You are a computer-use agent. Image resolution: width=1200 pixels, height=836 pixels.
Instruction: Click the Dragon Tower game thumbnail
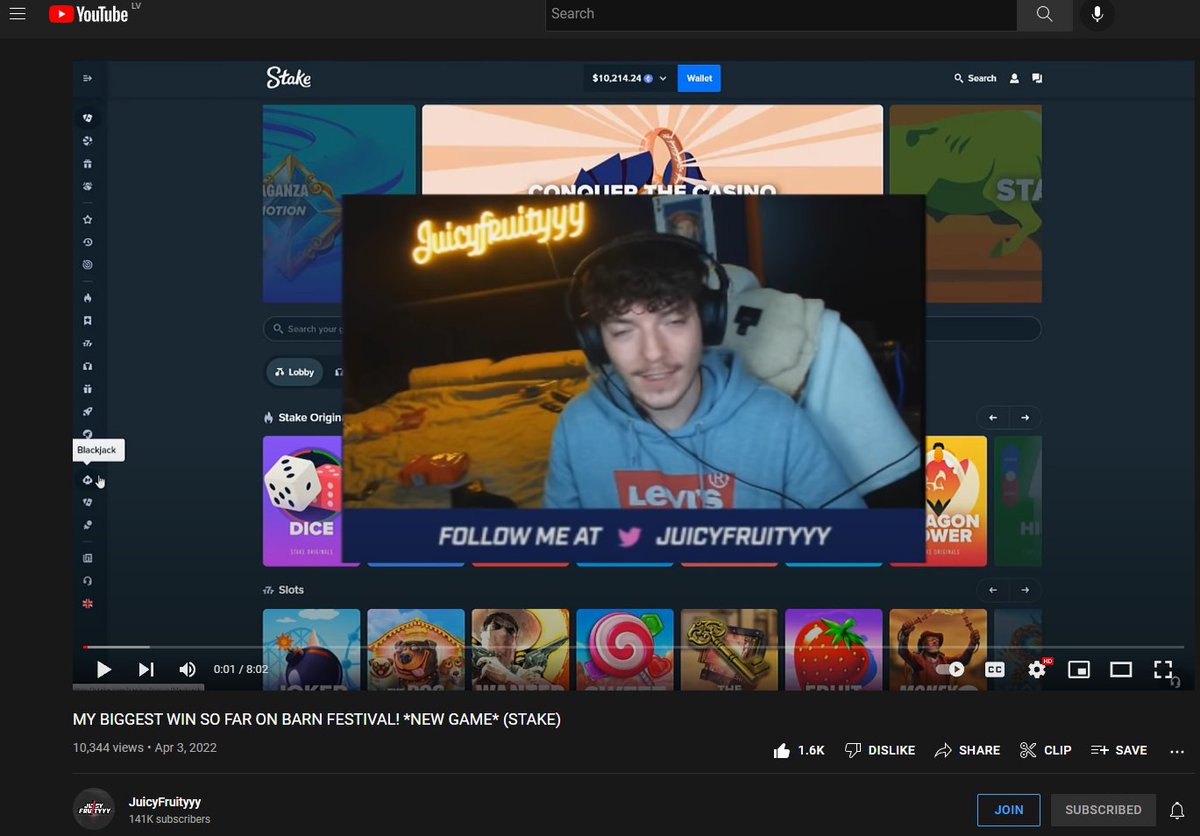point(955,501)
